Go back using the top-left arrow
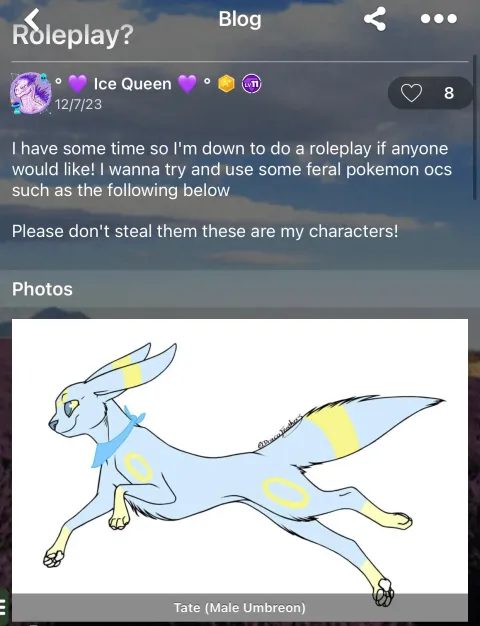This screenshot has height=626, width=480. [x=32, y=19]
